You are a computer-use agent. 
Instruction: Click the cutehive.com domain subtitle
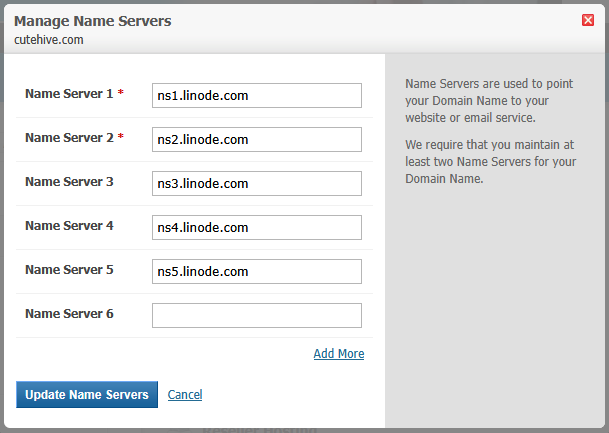tap(49, 40)
